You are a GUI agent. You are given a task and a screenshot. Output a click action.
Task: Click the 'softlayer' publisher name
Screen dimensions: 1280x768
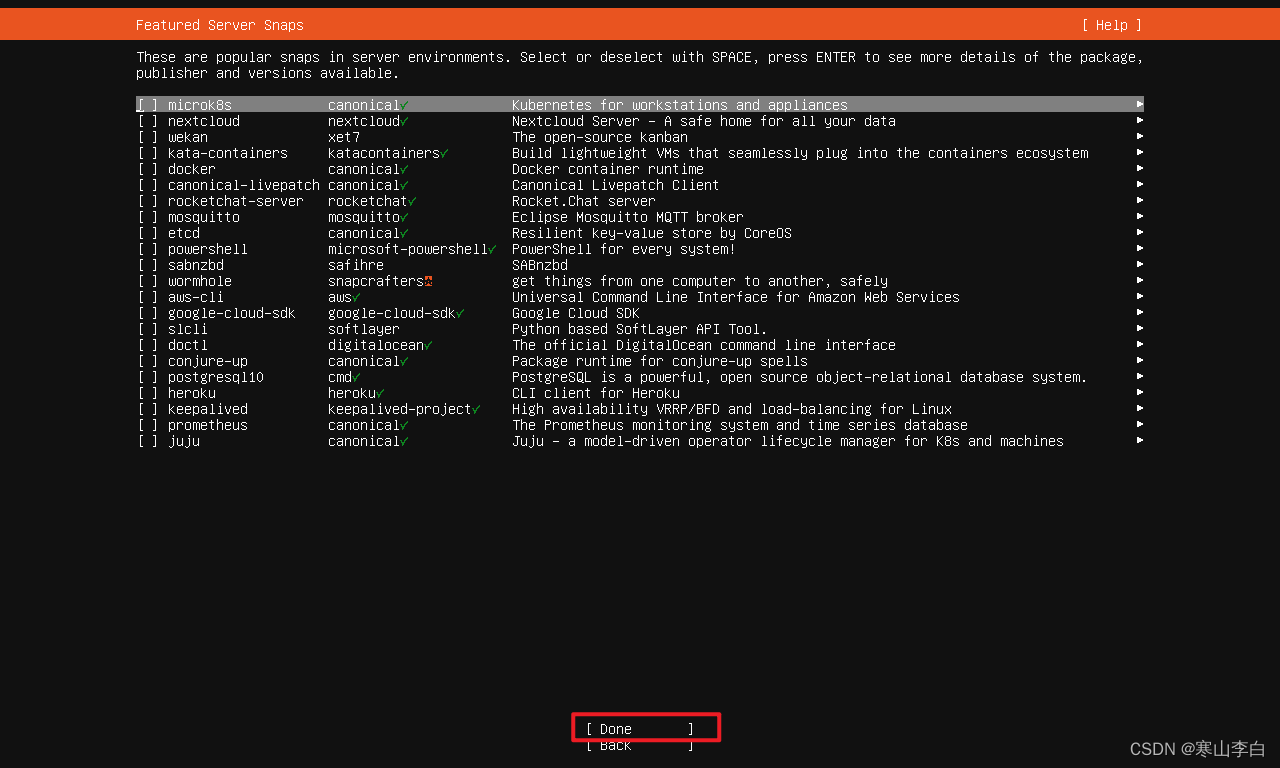point(364,329)
